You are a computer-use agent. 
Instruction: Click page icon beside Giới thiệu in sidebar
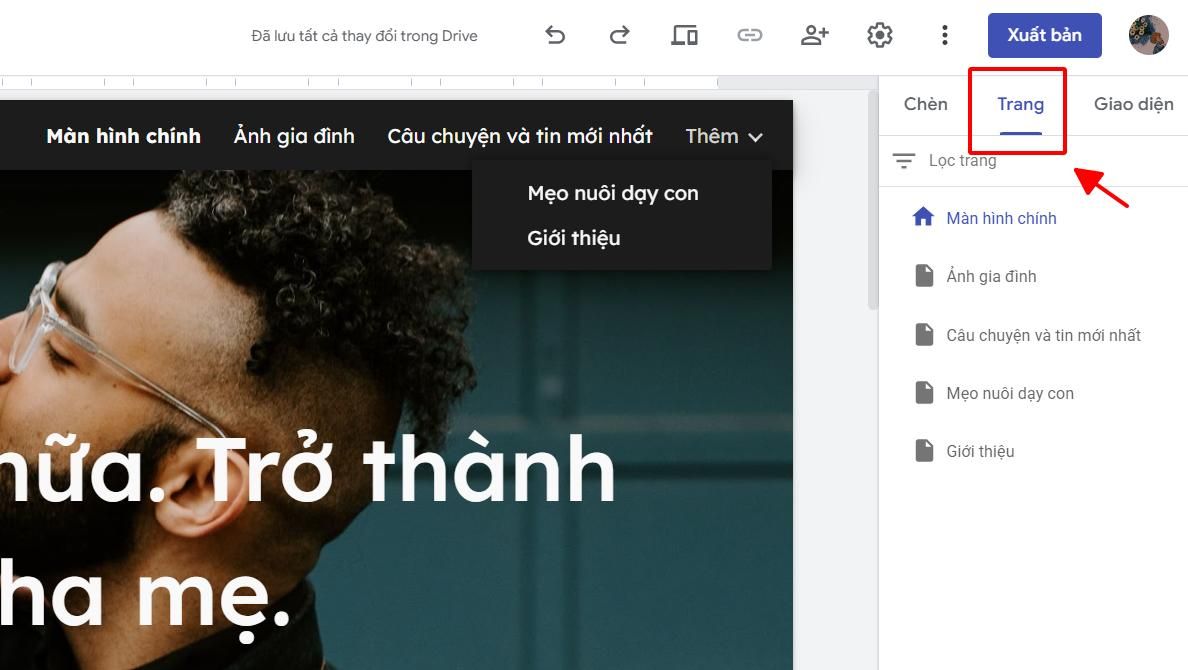(x=924, y=451)
